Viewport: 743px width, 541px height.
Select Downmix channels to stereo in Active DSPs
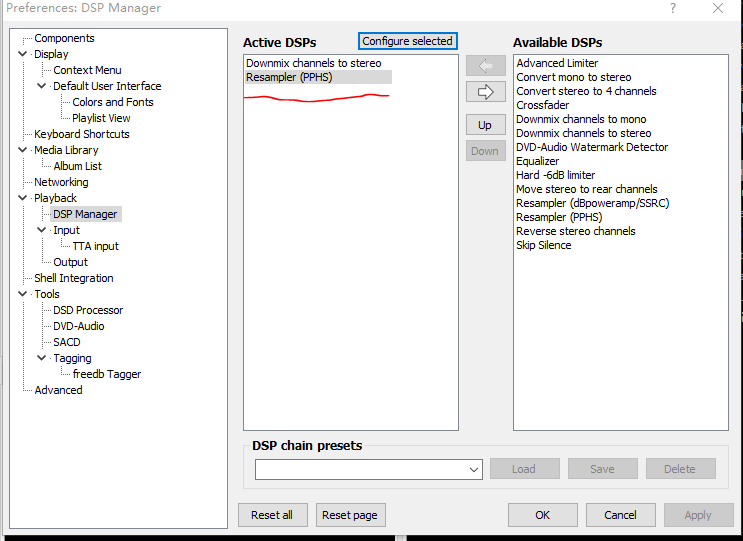pos(313,63)
